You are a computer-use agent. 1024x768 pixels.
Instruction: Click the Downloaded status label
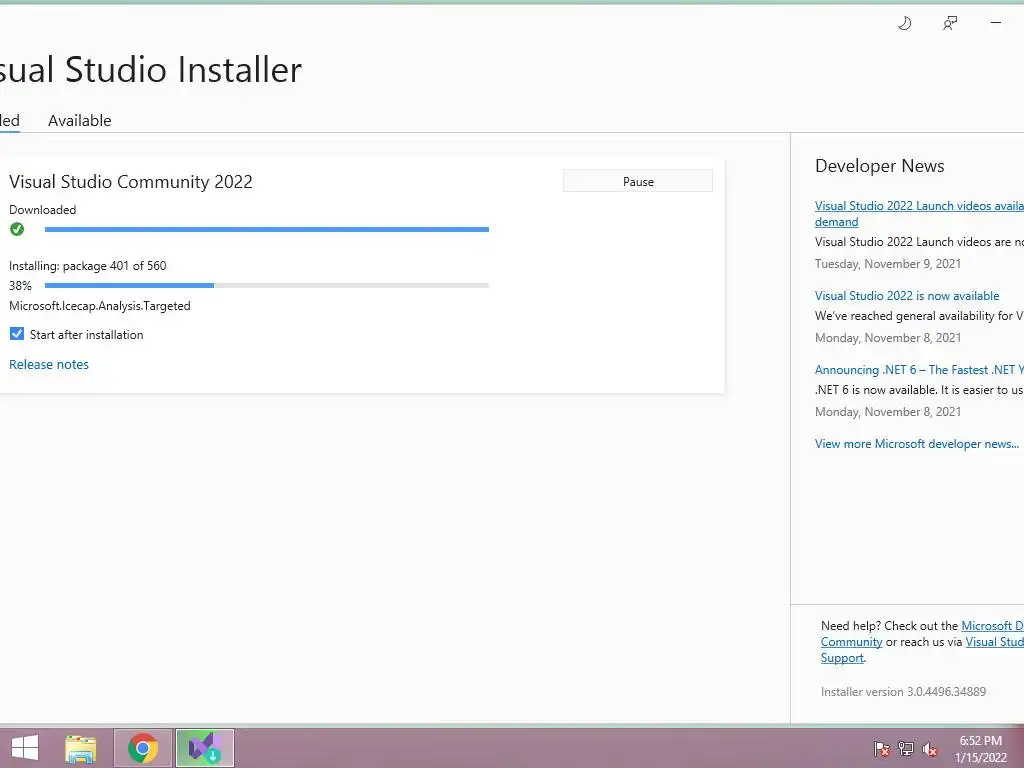42,210
